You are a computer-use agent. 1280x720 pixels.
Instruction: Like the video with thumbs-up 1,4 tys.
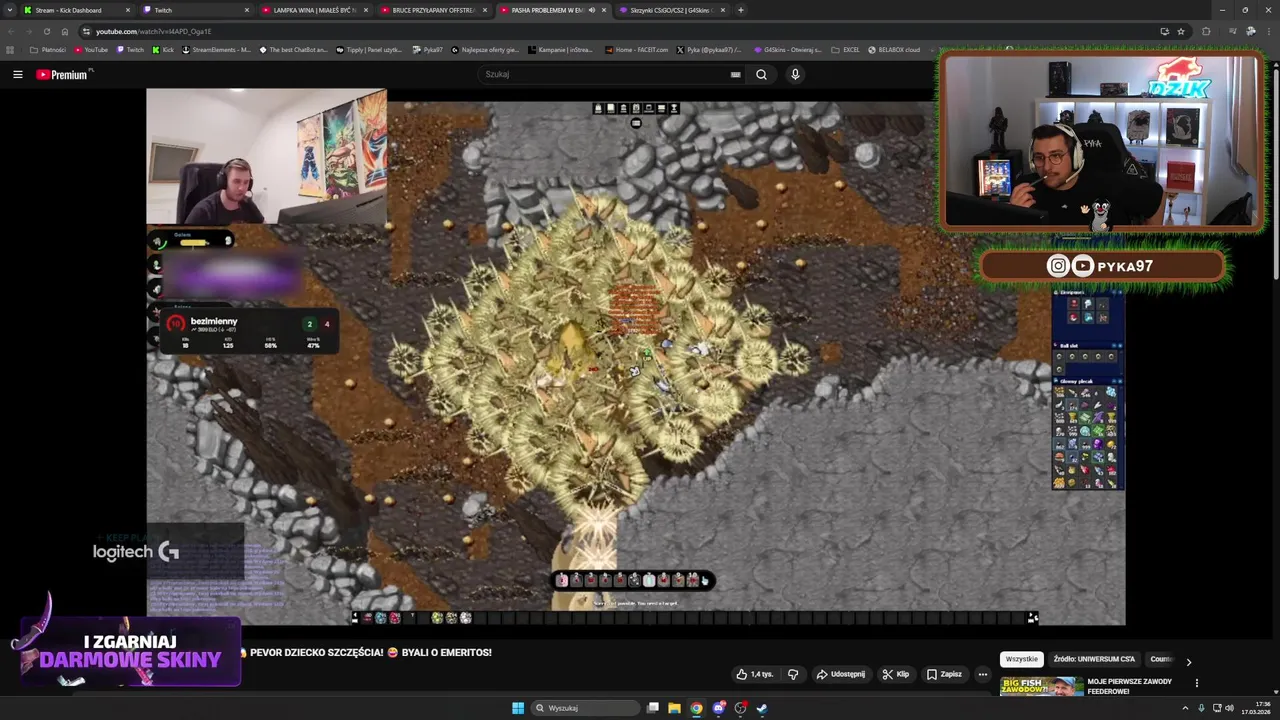(x=756, y=674)
